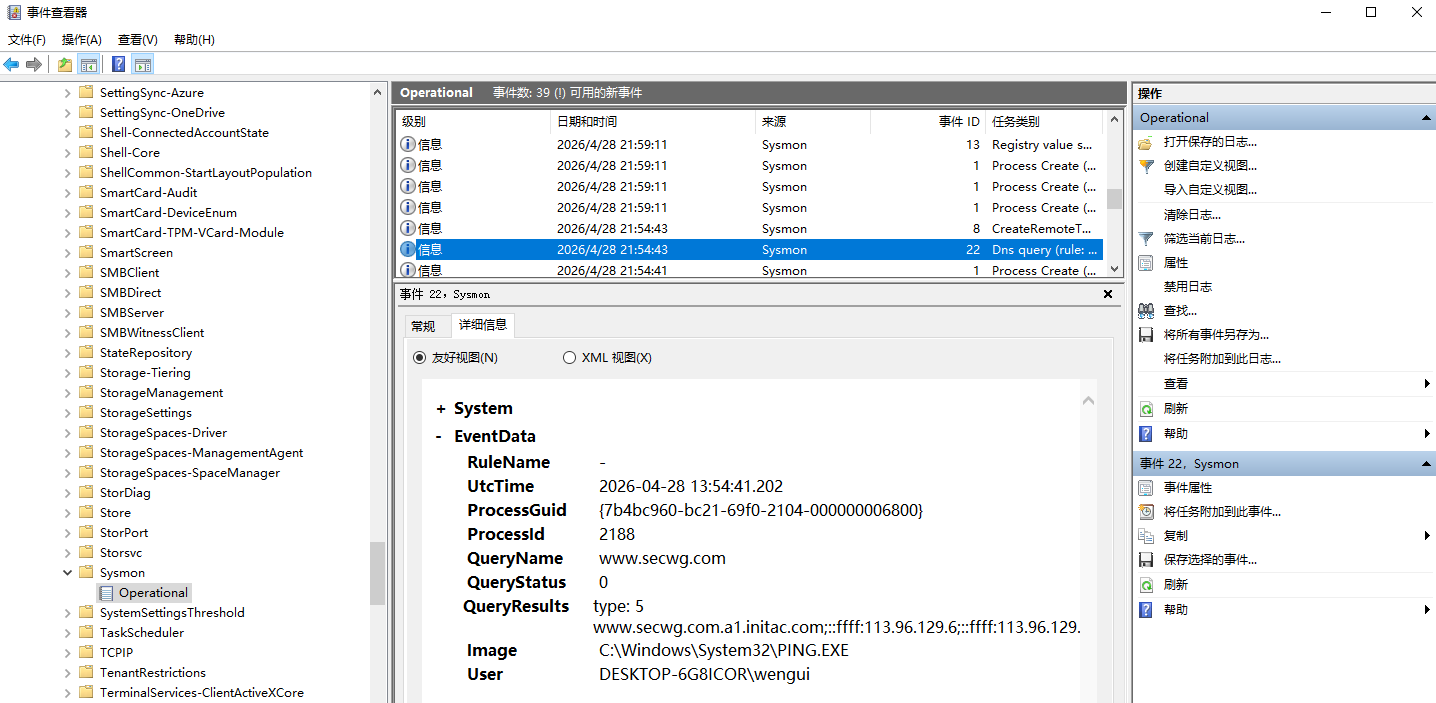Viewport: 1436px width, 703px height.
Task: Click 禁用日志 in actions pane
Action: [1187, 287]
